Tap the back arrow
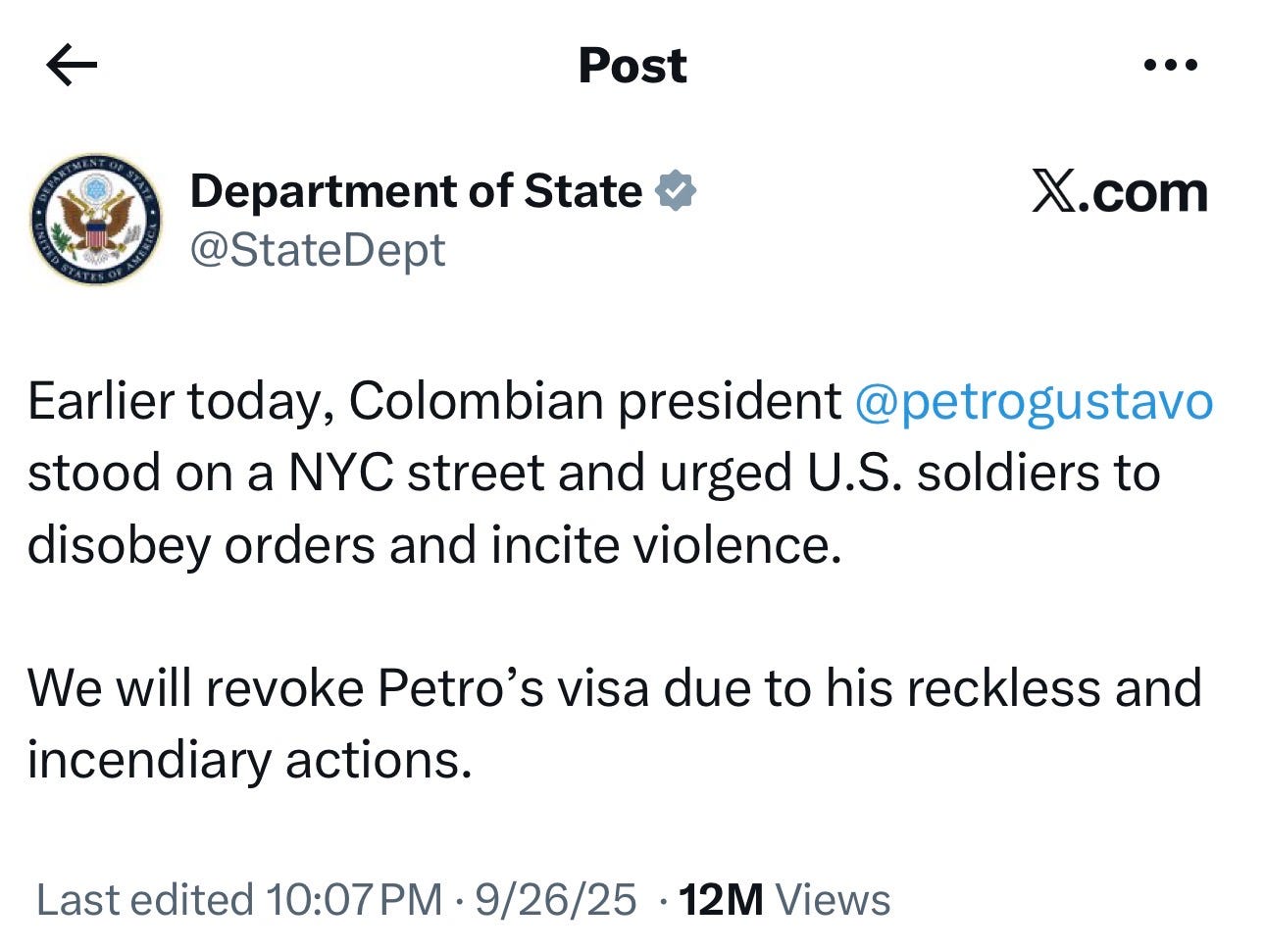Image resolution: width=1265 pixels, height=952 pixels. click(72, 66)
